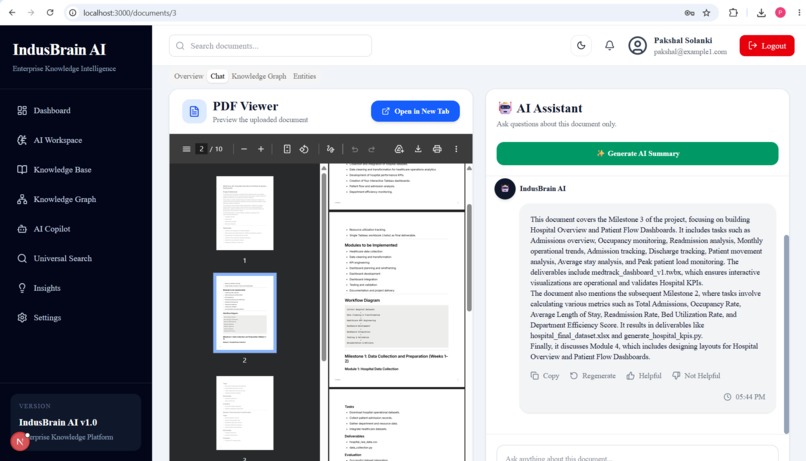Click Open in New Tab button
806x461 pixels.
(415, 111)
